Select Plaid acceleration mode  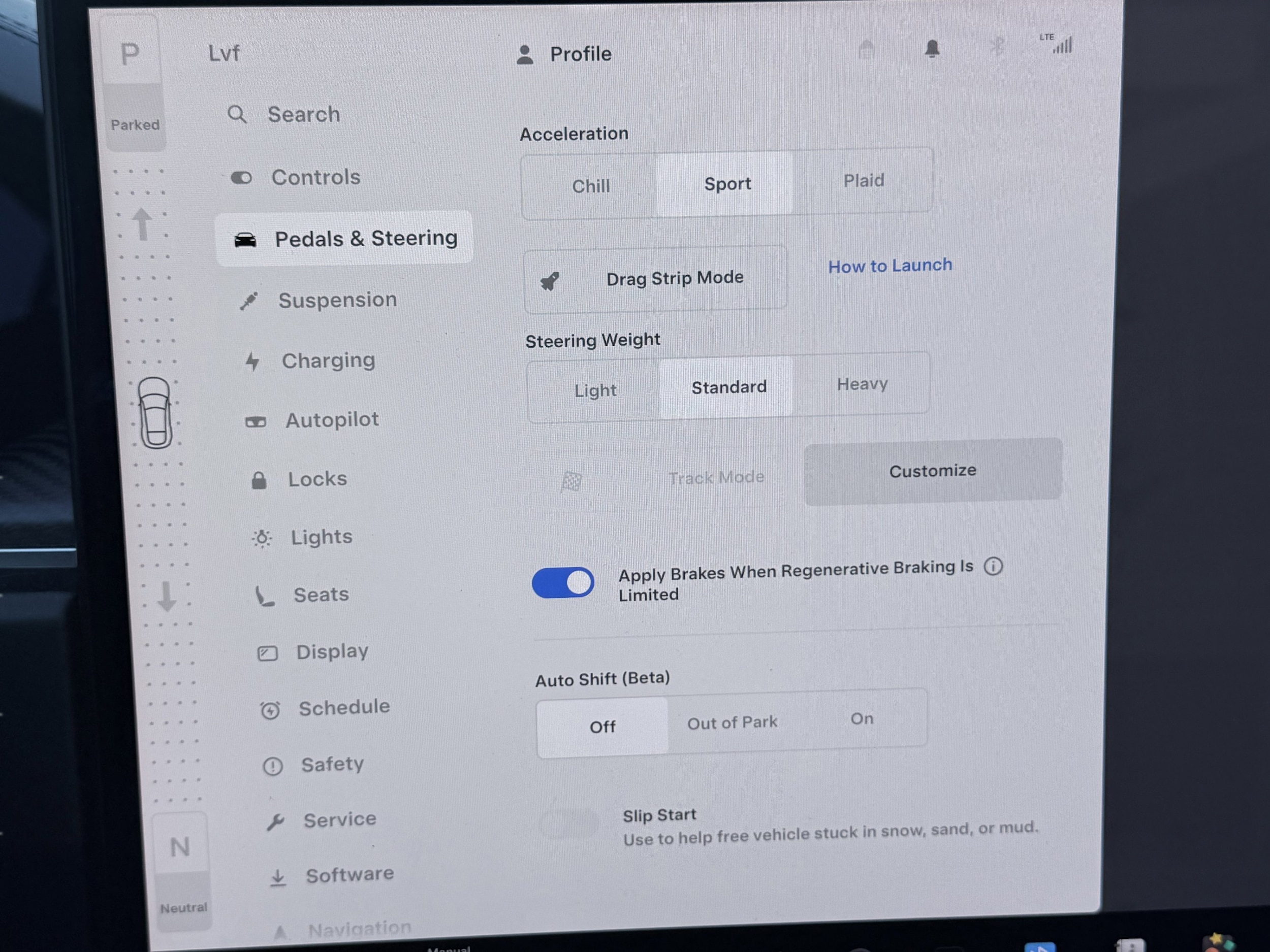(x=863, y=181)
